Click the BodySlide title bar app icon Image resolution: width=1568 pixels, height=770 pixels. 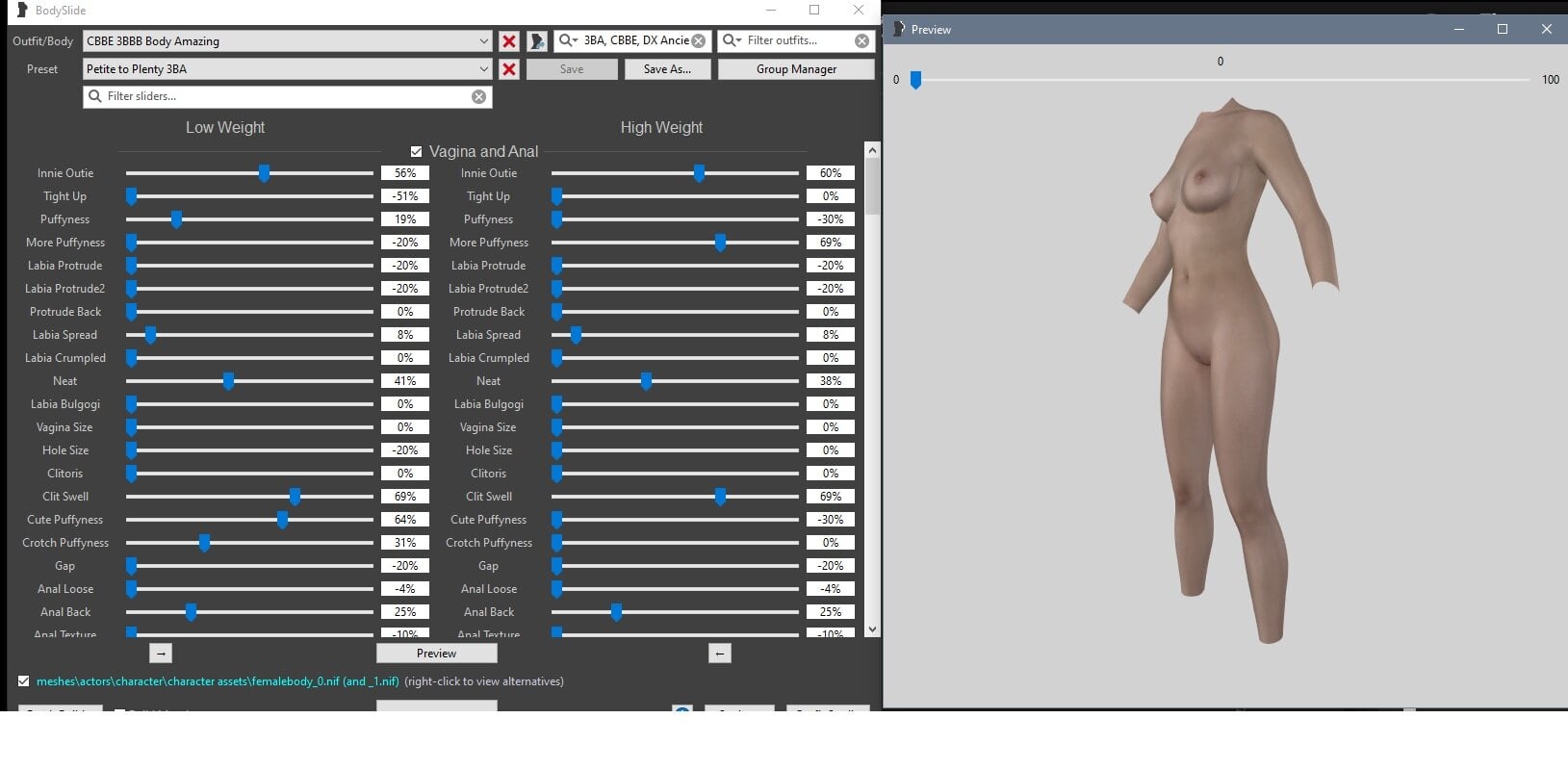[x=22, y=10]
